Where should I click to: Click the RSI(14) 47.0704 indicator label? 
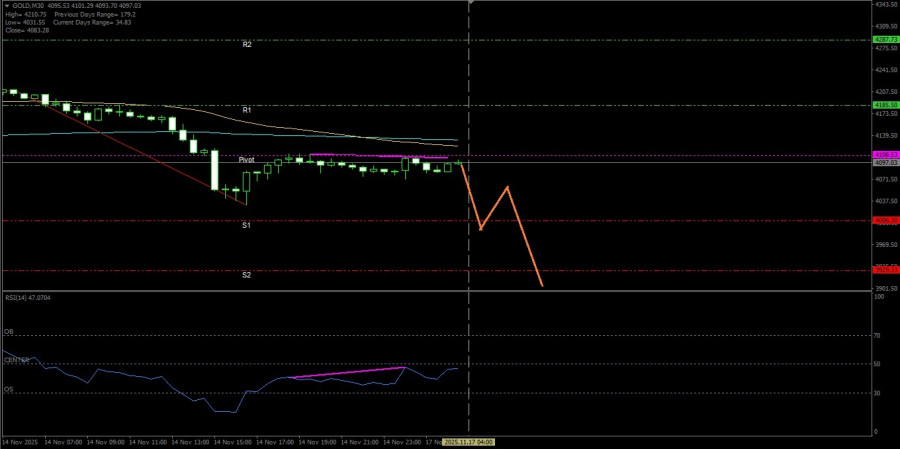coord(26,297)
